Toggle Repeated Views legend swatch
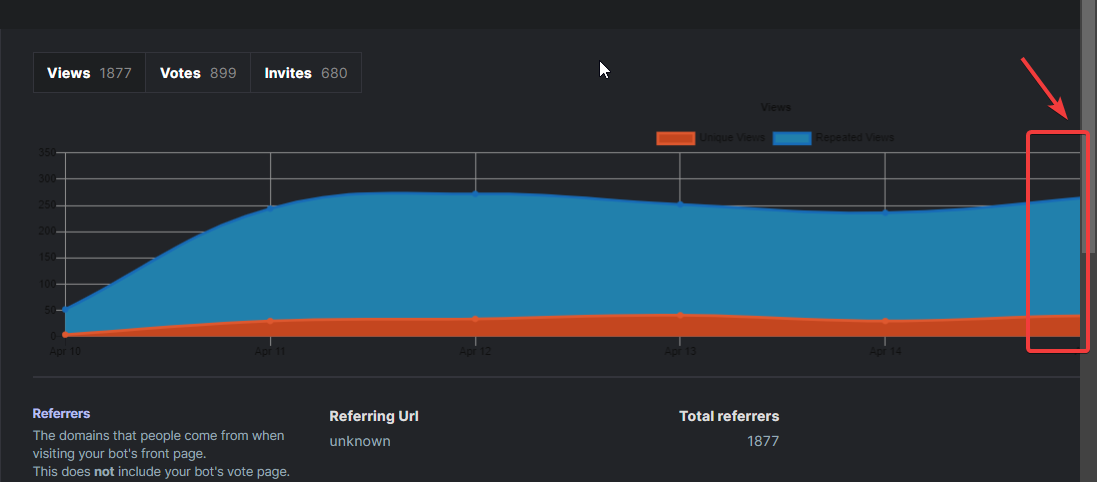1097x482 pixels. [792, 138]
